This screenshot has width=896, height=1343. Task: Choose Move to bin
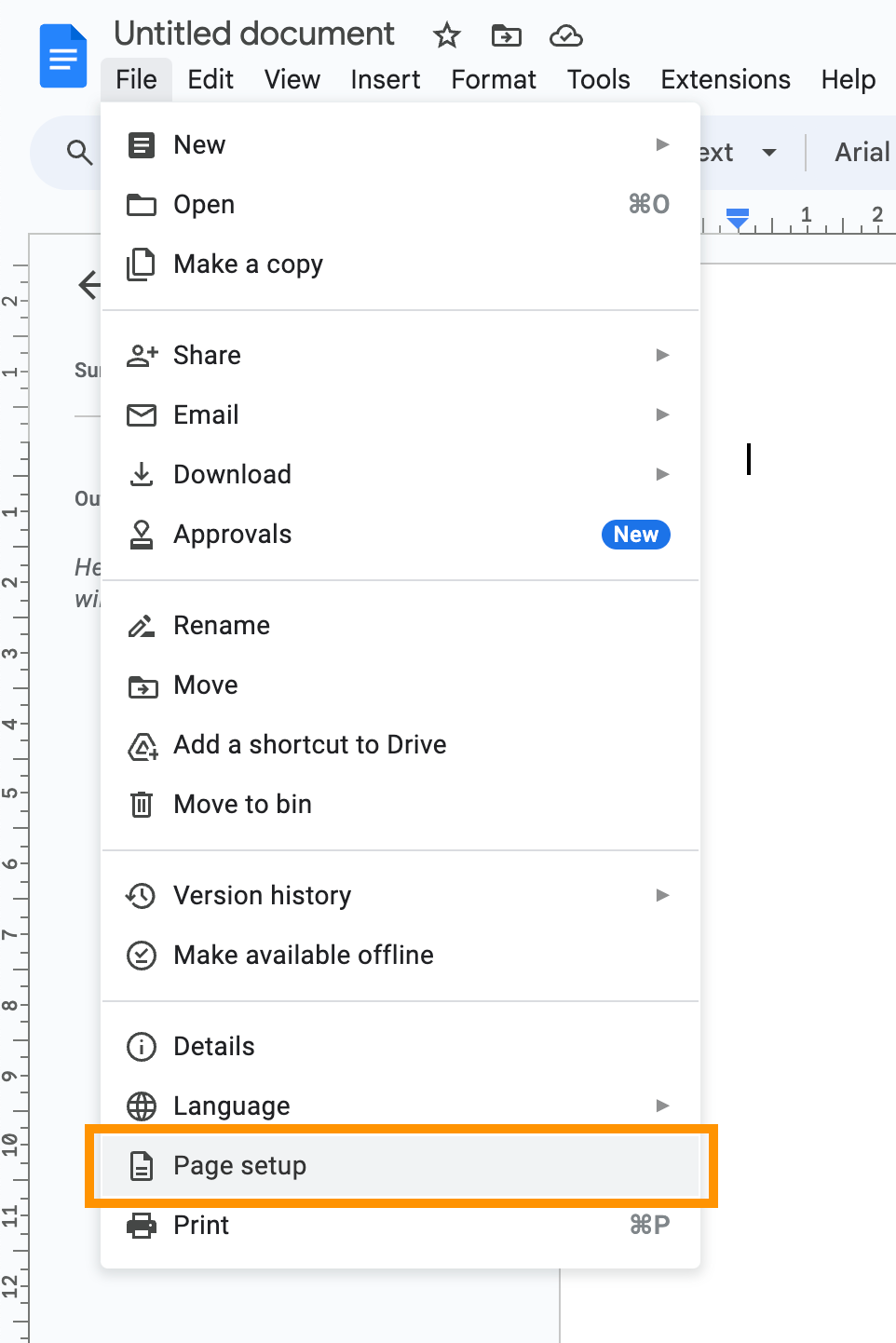pyautogui.click(x=400, y=805)
